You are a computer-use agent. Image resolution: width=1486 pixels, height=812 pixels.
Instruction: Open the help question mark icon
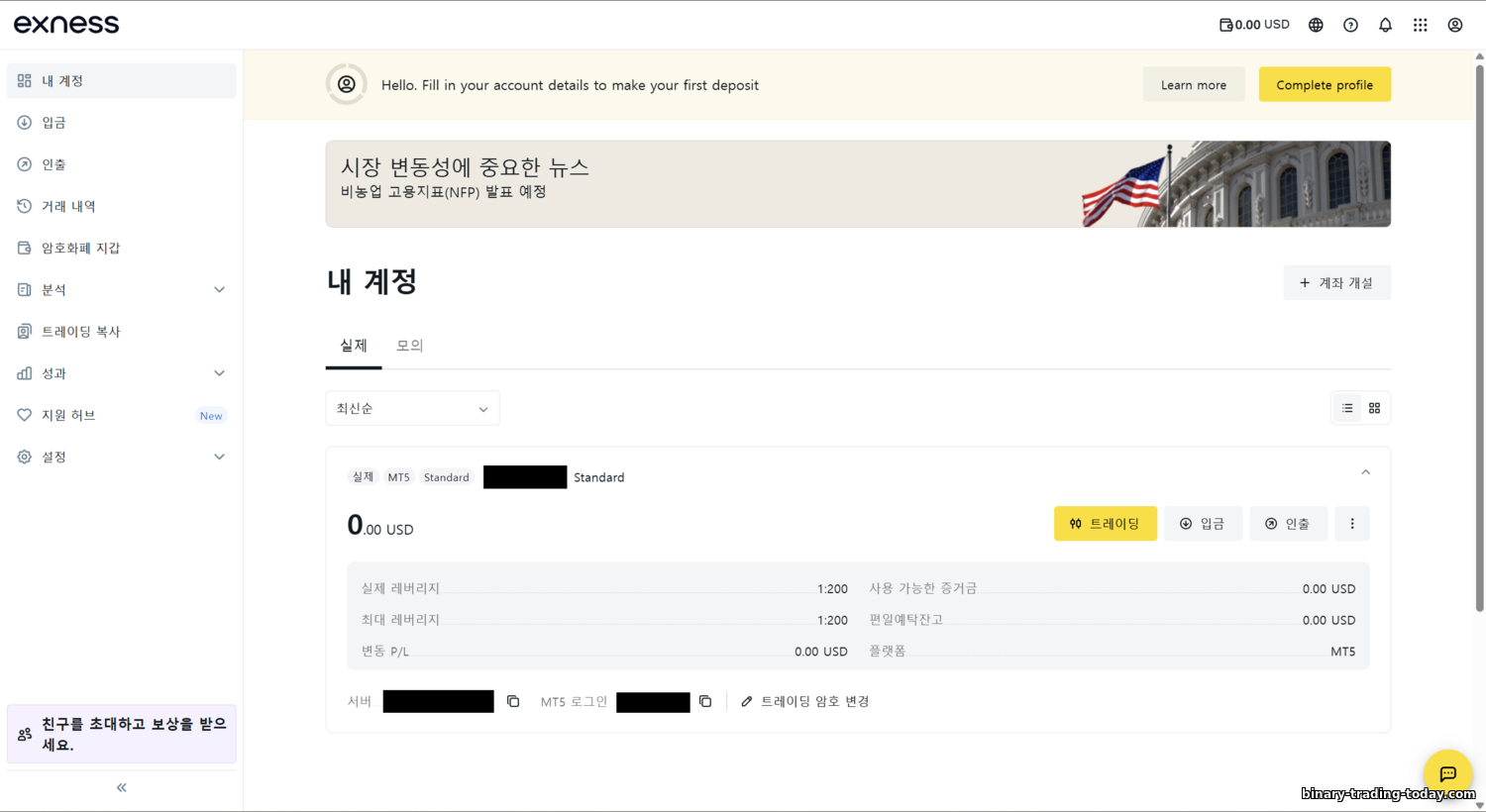[x=1350, y=25]
